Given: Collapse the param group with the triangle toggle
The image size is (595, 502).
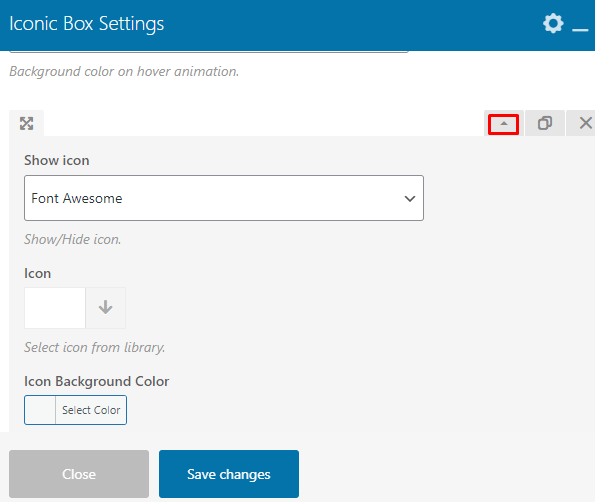Looking at the screenshot, I should pos(504,124).
